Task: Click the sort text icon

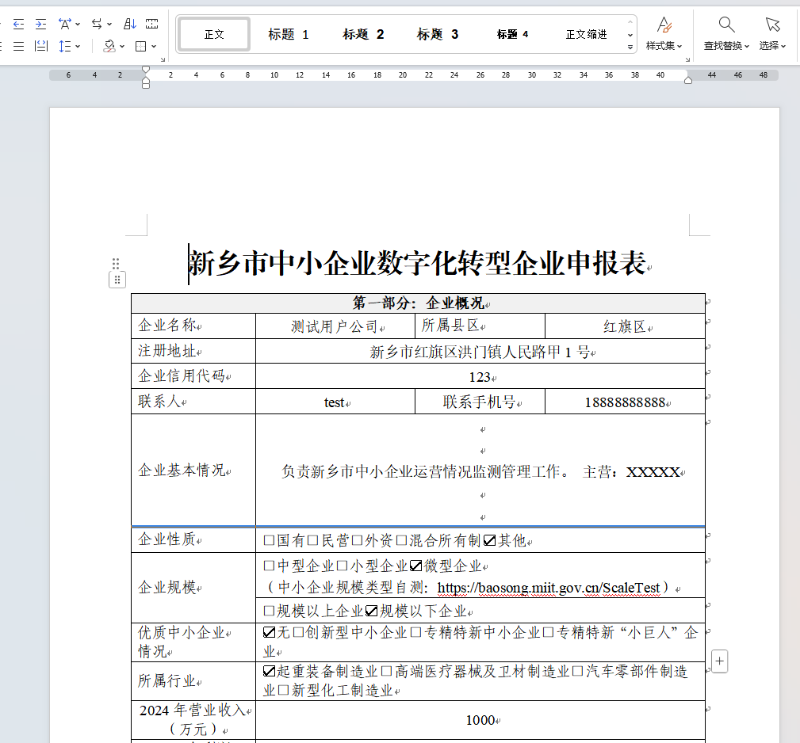Action: tap(130, 23)
